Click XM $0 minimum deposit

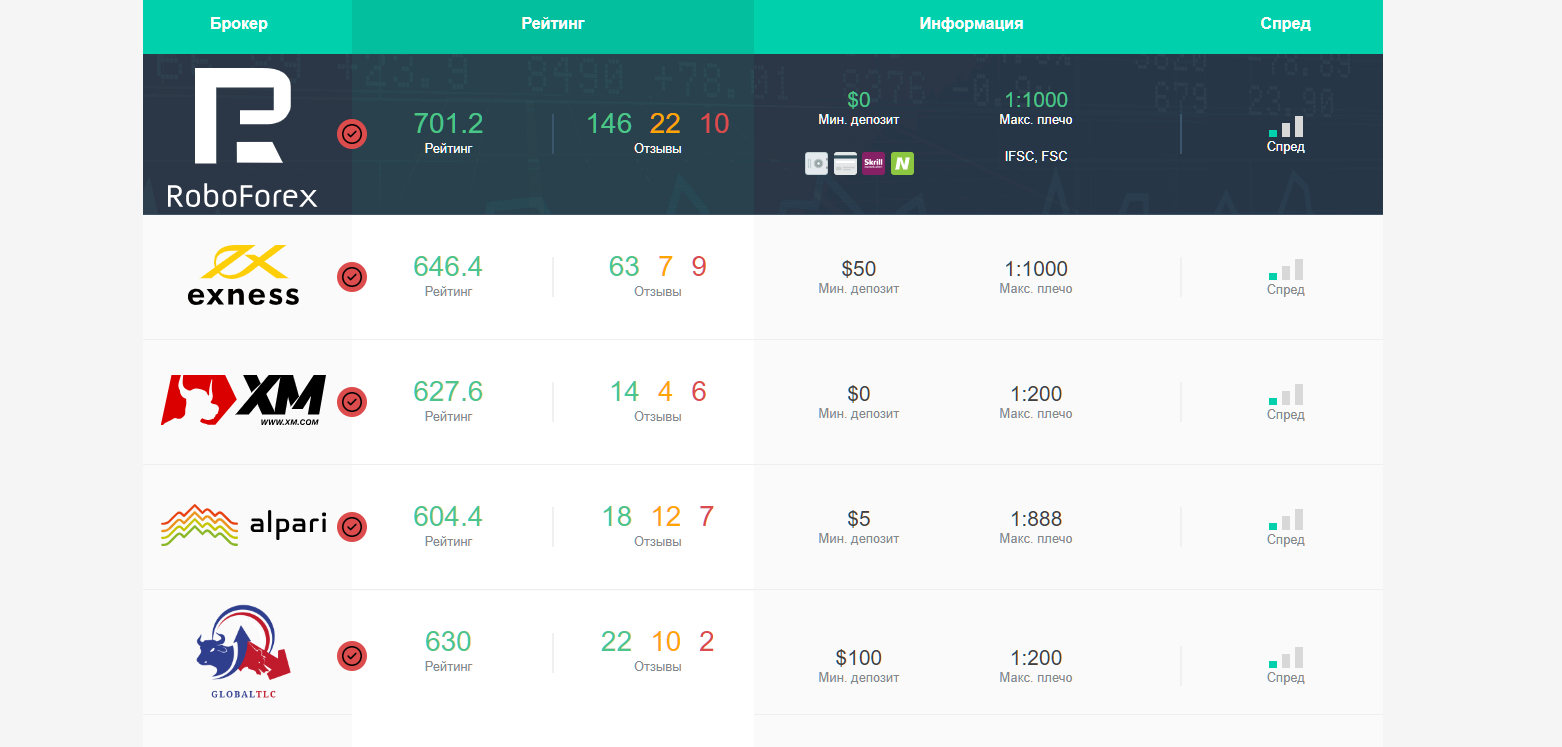(859, 394)
